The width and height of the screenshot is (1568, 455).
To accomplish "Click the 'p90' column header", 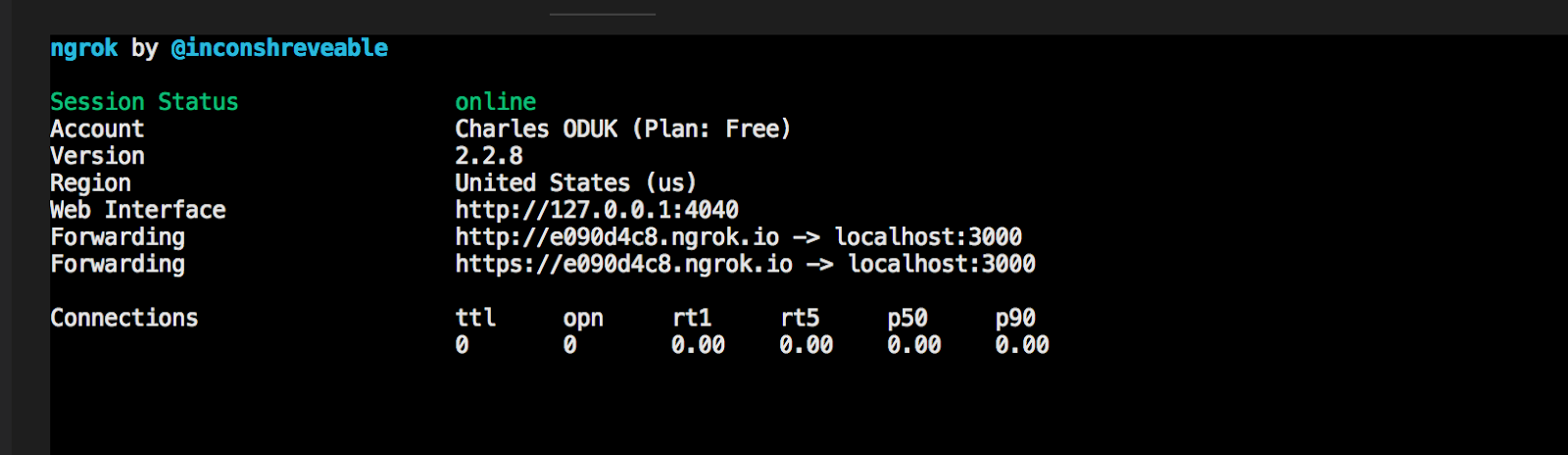I will click(x=1015, y=319).
